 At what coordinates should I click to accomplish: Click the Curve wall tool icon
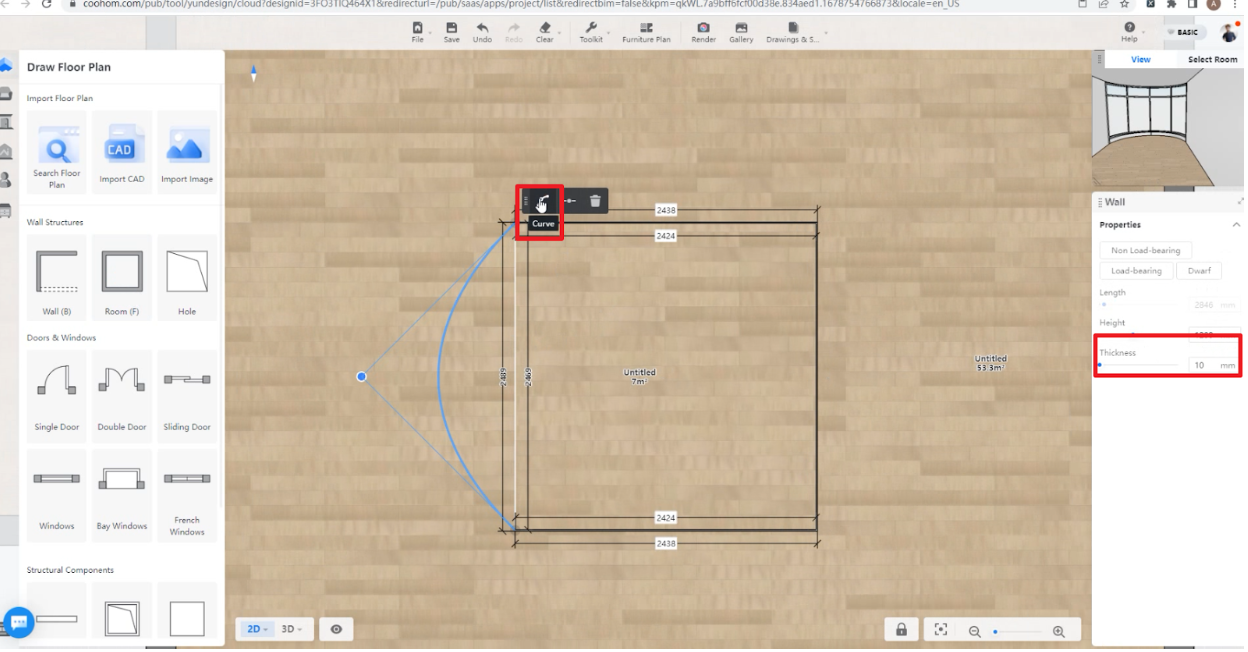tap(543, 201)
